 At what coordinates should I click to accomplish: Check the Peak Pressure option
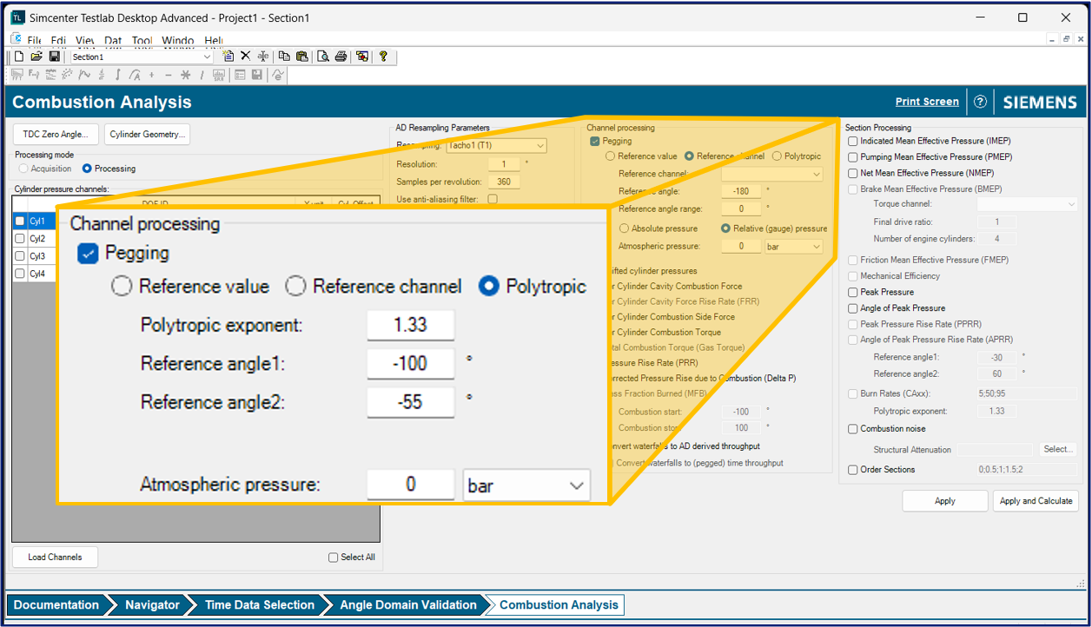click(852, 292)
